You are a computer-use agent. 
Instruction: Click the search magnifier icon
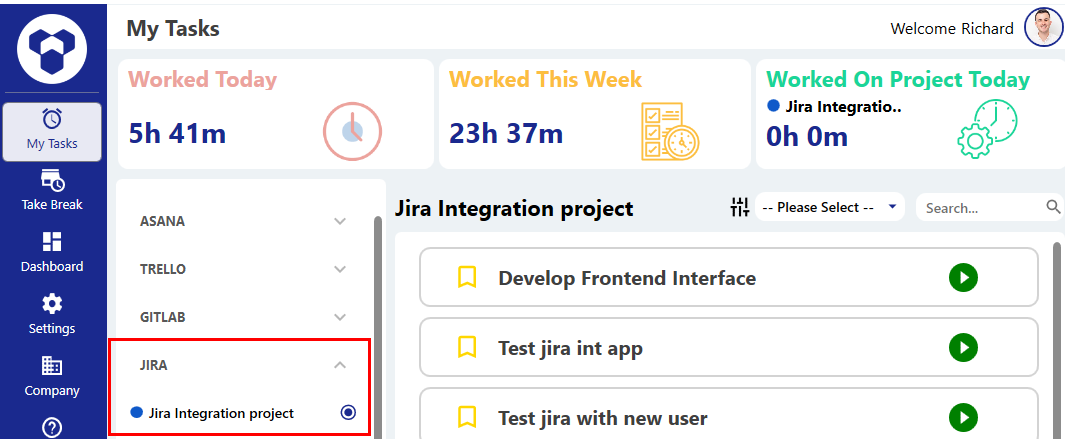click(x=1053, y=207)
